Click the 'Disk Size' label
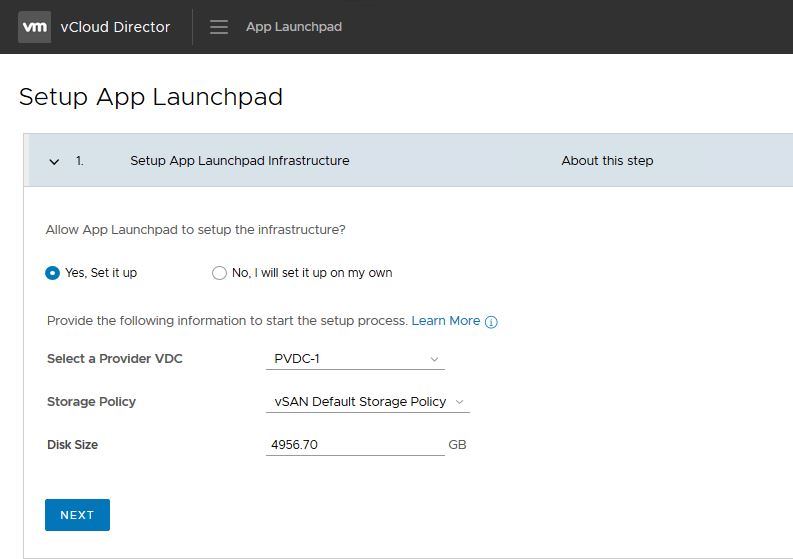This screenshot has height=559, width=793. click(72, 445)
